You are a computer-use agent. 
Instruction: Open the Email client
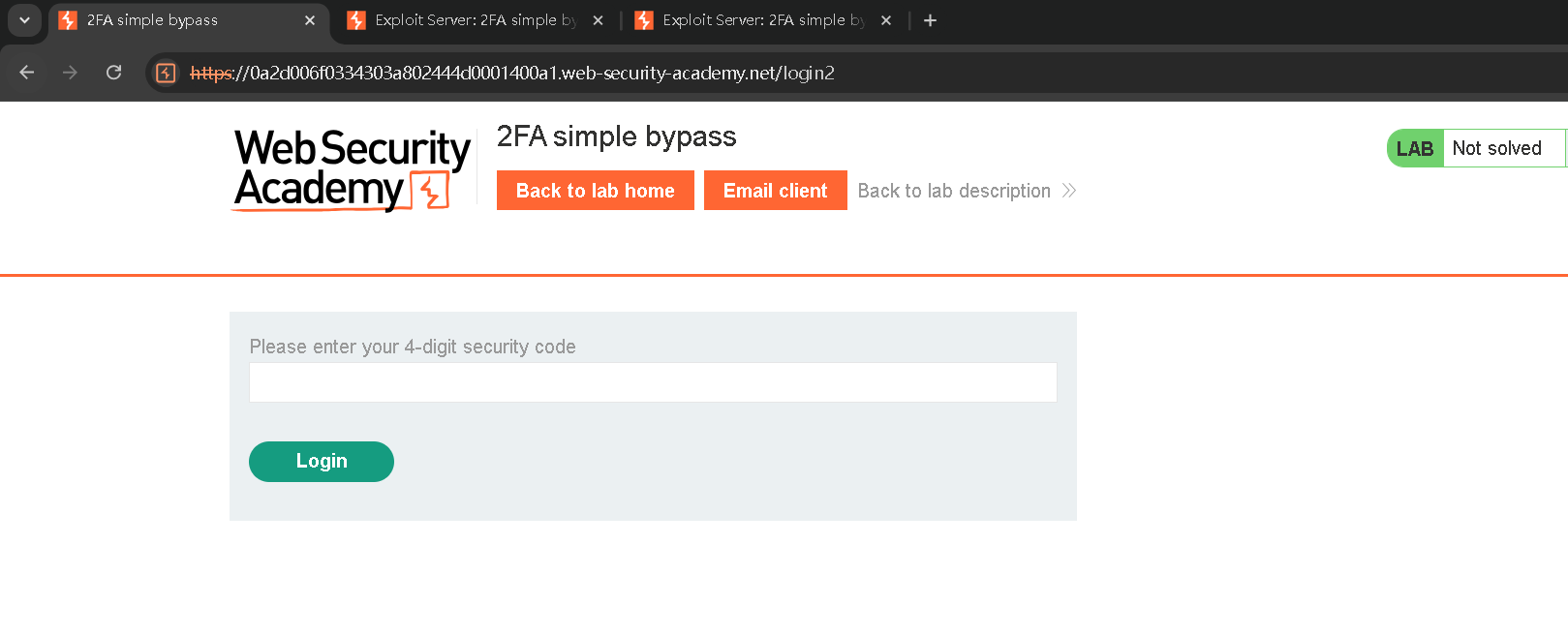pyautogui.click(x=775, y=191)
